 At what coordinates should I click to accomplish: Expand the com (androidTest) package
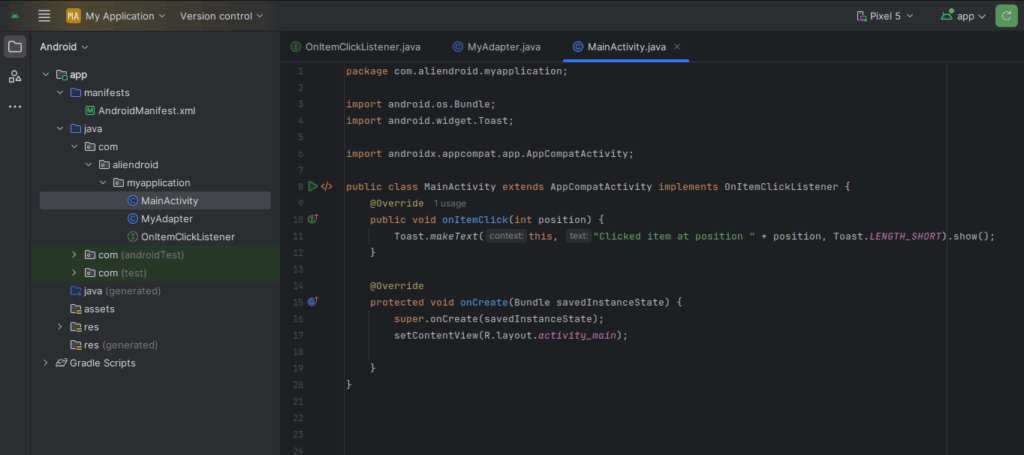(74, 255)
